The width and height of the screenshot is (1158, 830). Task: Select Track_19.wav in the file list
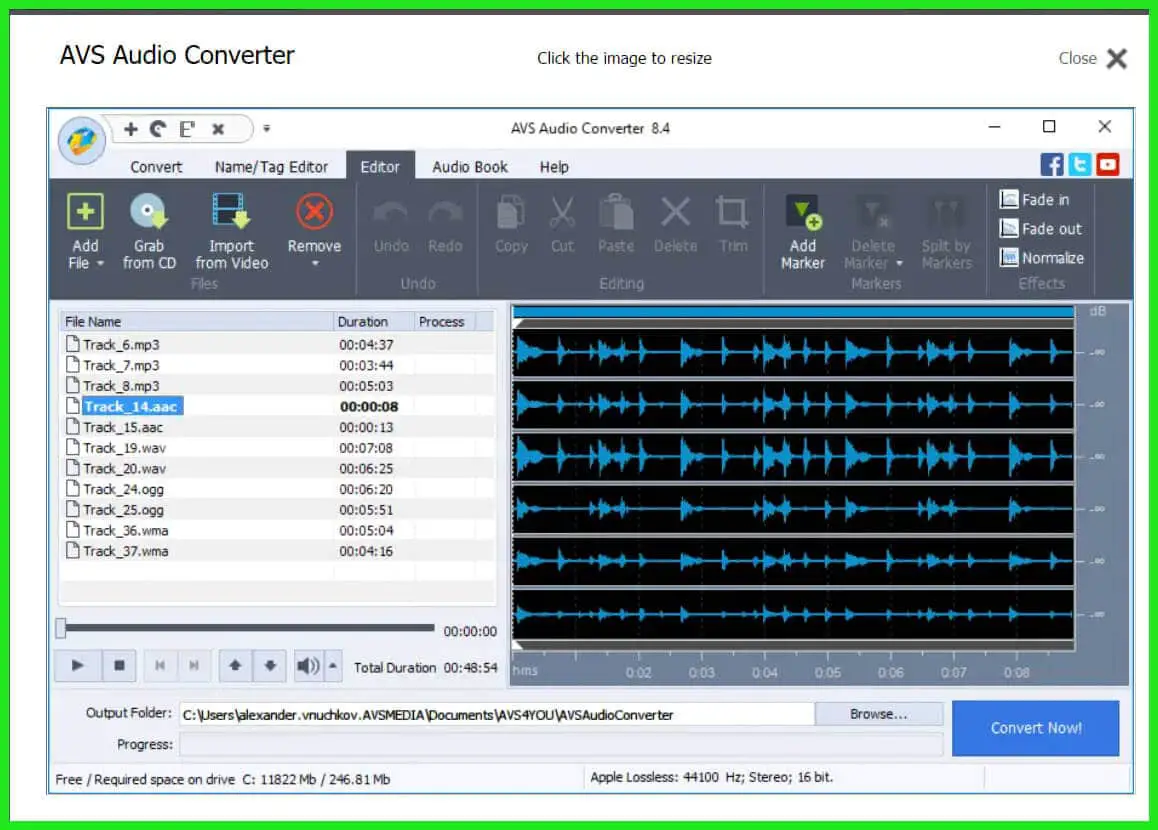coord(277,447)
